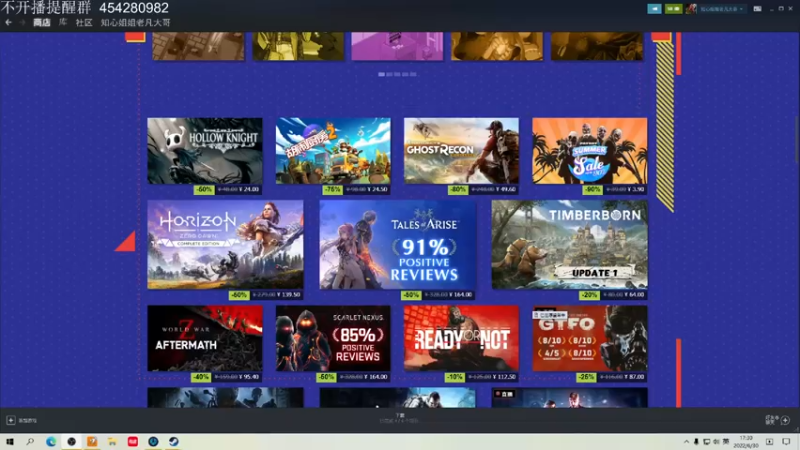Enter Big Picture mode via its icon
This screenshot has height=450, width=800.
click(x=757, y=9)
